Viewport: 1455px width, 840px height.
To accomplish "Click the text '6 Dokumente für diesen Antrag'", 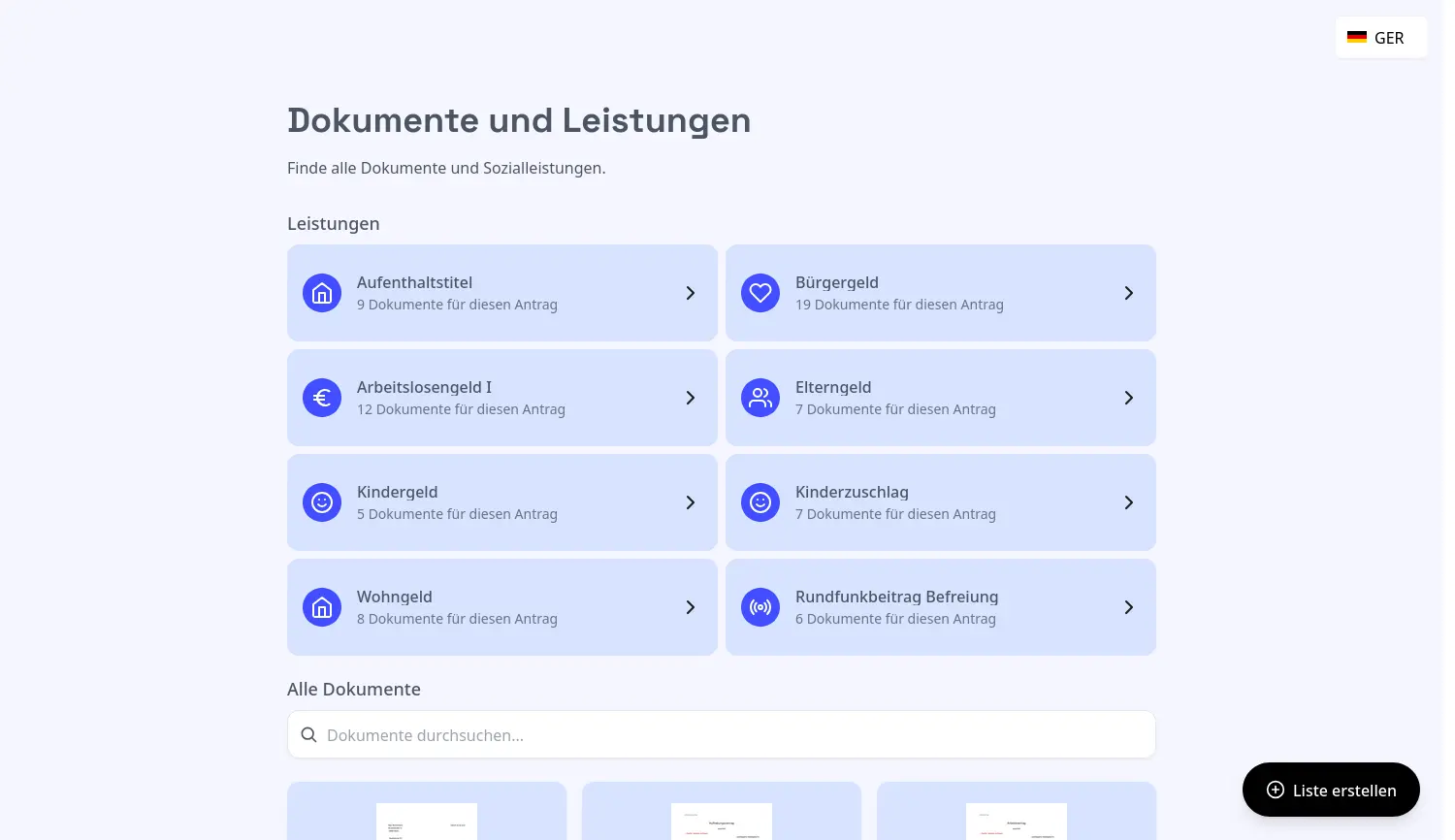I will (x=895, y=619).
